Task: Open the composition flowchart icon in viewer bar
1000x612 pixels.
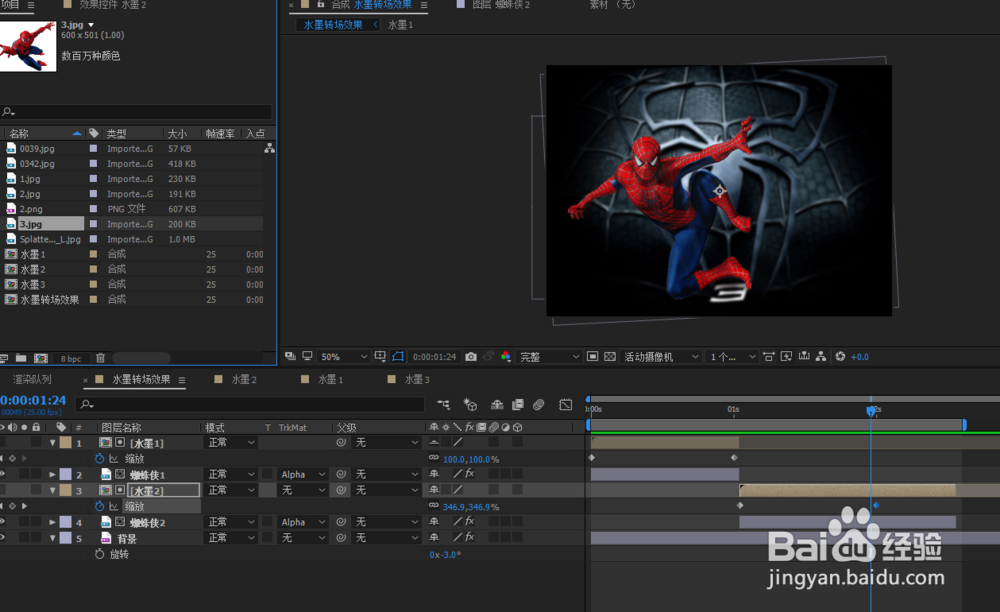Action: pyautogui.click(x=821, y=356)
